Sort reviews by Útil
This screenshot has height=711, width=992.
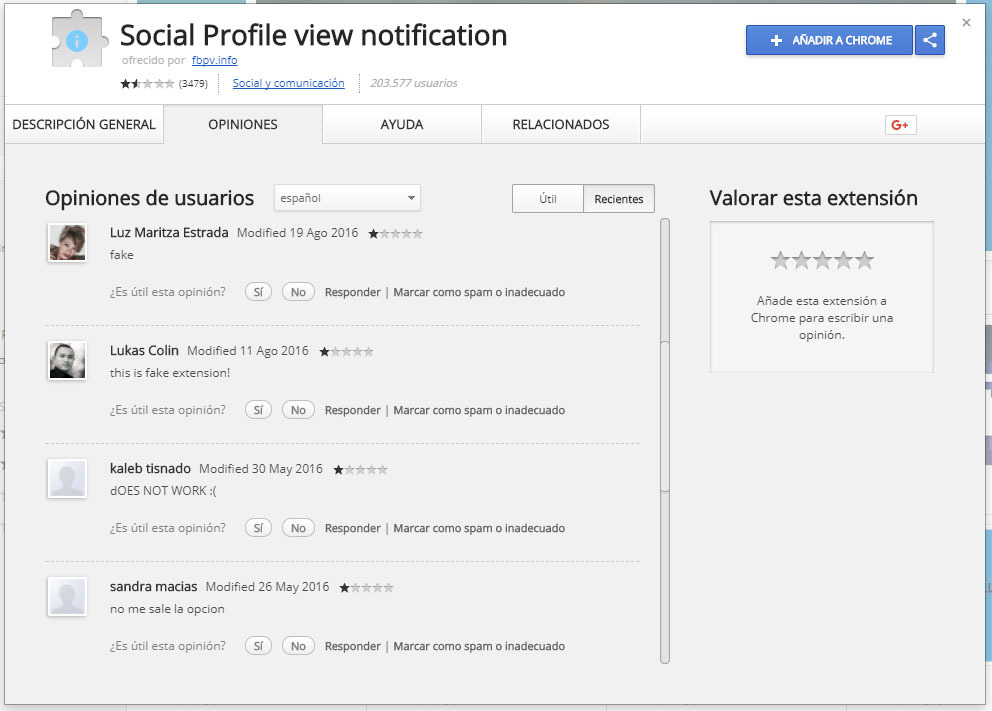point(547,198)
